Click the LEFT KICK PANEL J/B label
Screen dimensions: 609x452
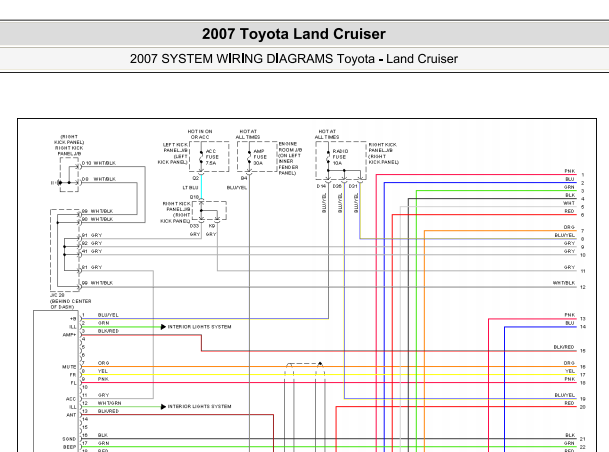(173, 153)
